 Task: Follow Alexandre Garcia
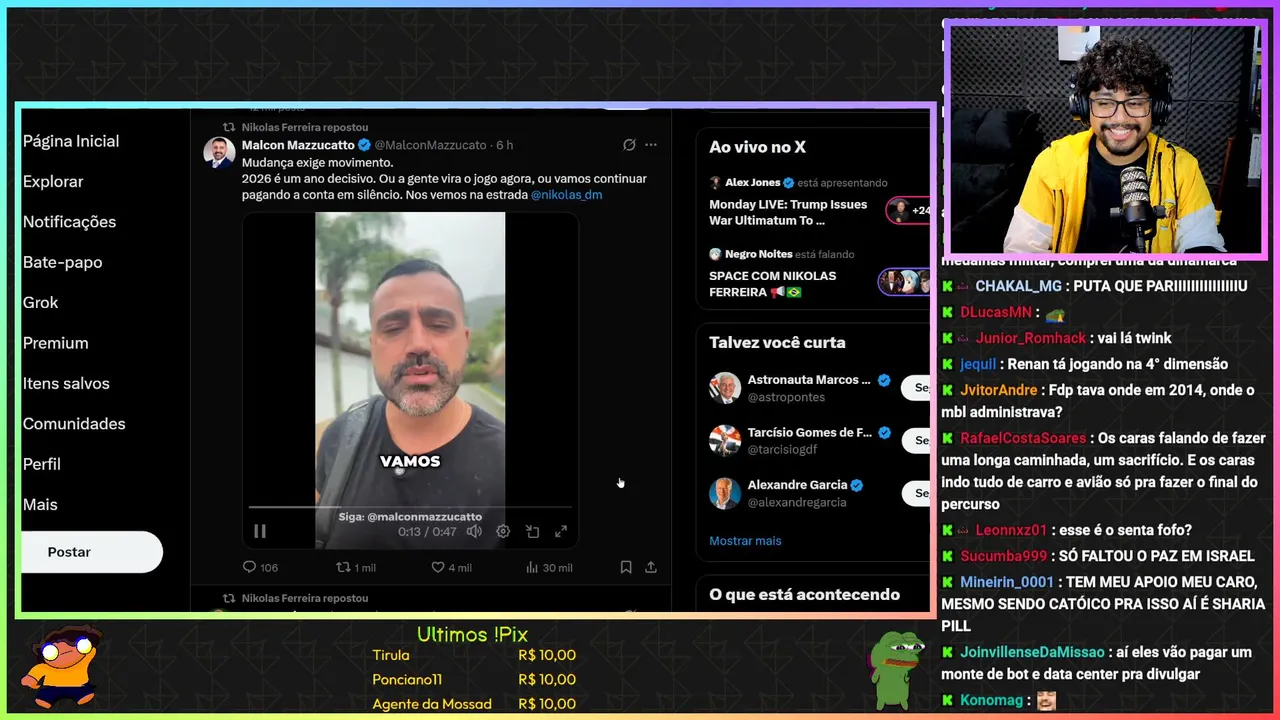(x=914, y=493)
